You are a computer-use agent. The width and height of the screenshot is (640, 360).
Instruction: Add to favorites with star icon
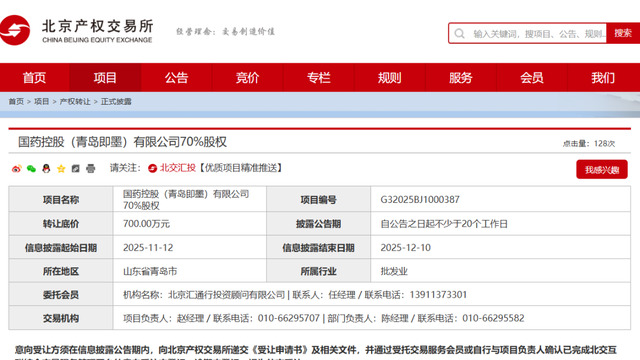tap(61, 169)
